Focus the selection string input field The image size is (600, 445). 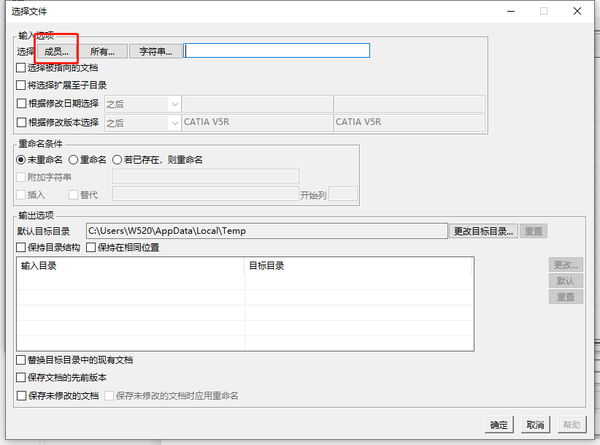coord(277,51)
